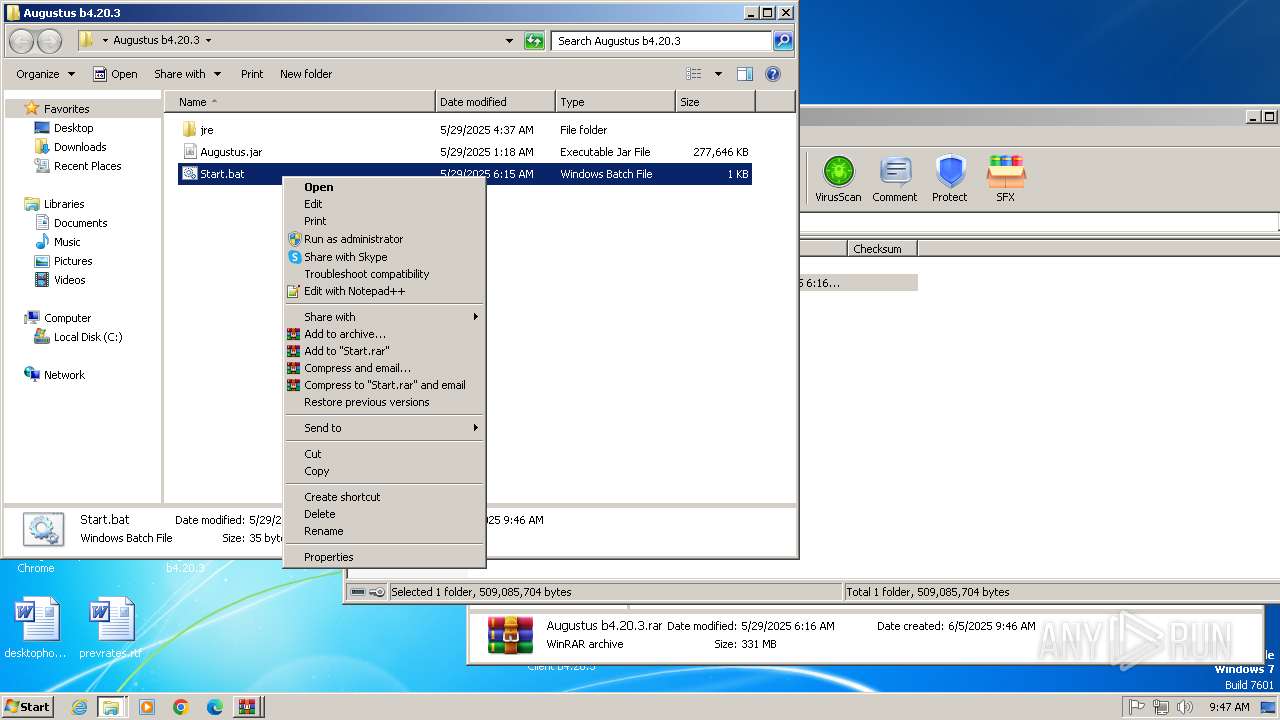Open the desktopho... Word document on desktop
1280x720 pixels.
(x=36, y=628)
